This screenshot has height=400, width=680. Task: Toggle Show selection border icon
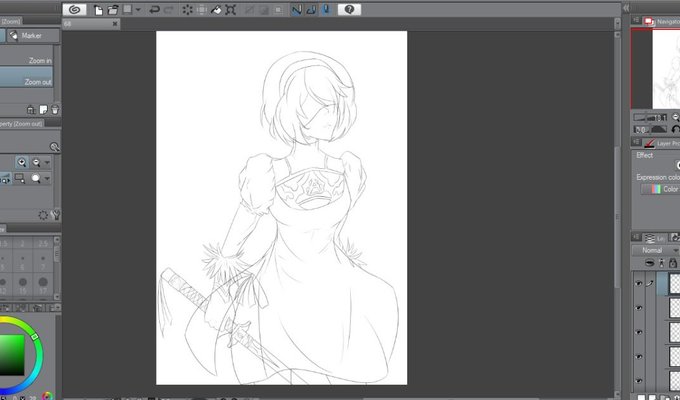[278, 10]
